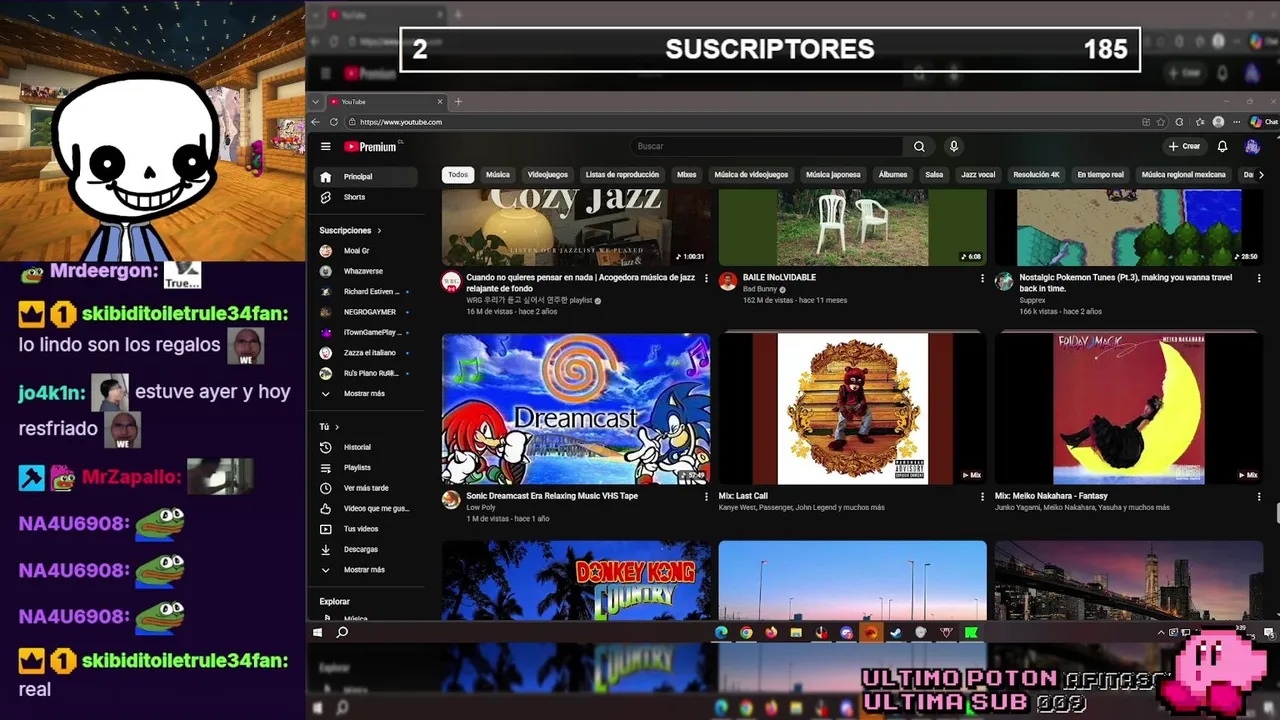Open the Donkey Kong Country thumbnail

pos(576,581)
